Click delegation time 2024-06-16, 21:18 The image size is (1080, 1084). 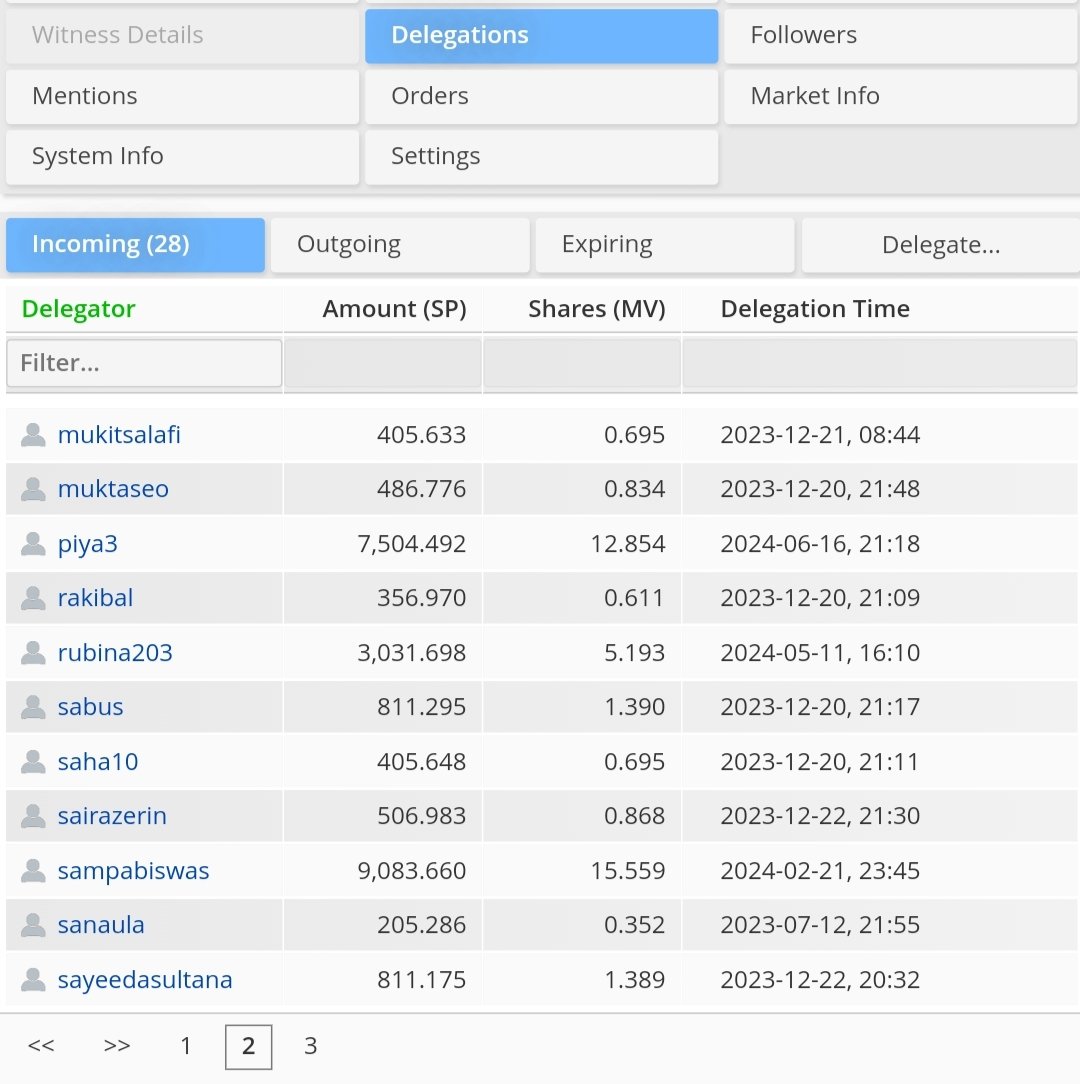[820, 544]
